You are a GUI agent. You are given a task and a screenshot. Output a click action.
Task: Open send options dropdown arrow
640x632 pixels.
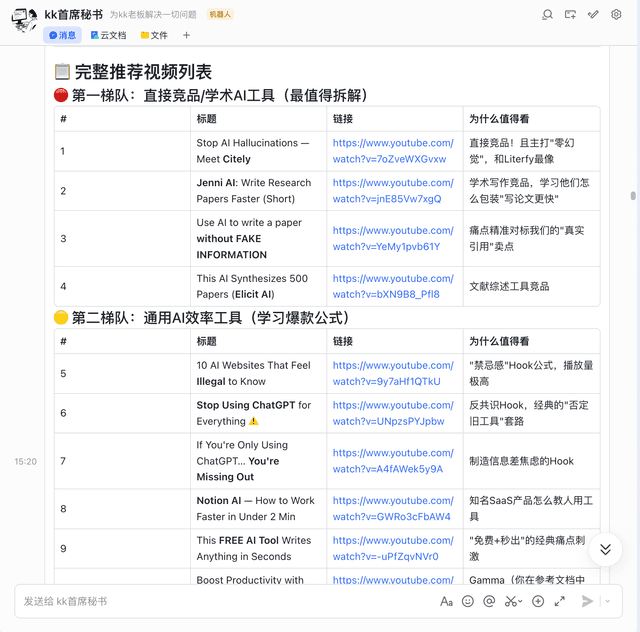click(608, 601)
